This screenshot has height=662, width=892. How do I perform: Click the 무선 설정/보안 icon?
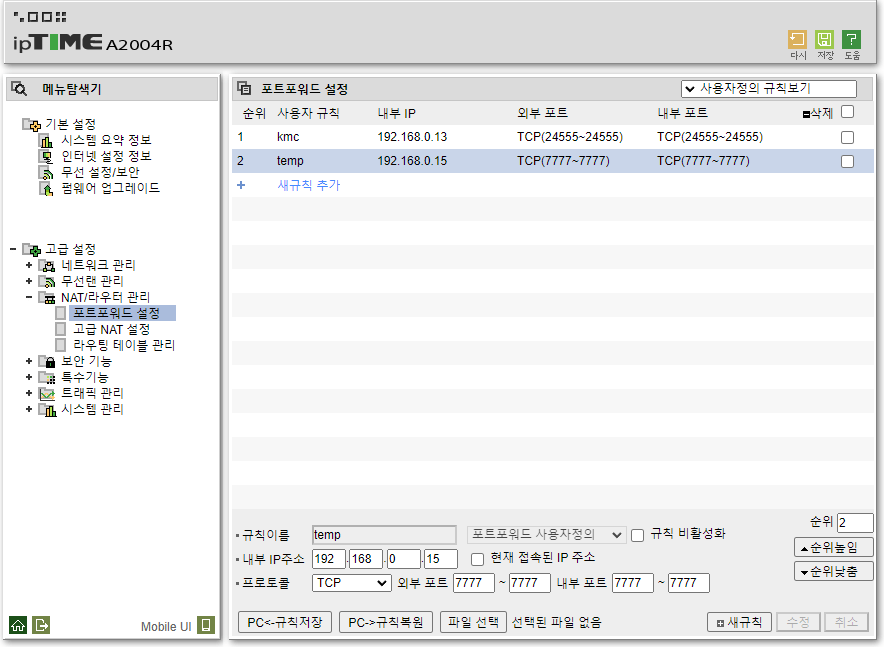pyautogui.click(x=46, y=172)
